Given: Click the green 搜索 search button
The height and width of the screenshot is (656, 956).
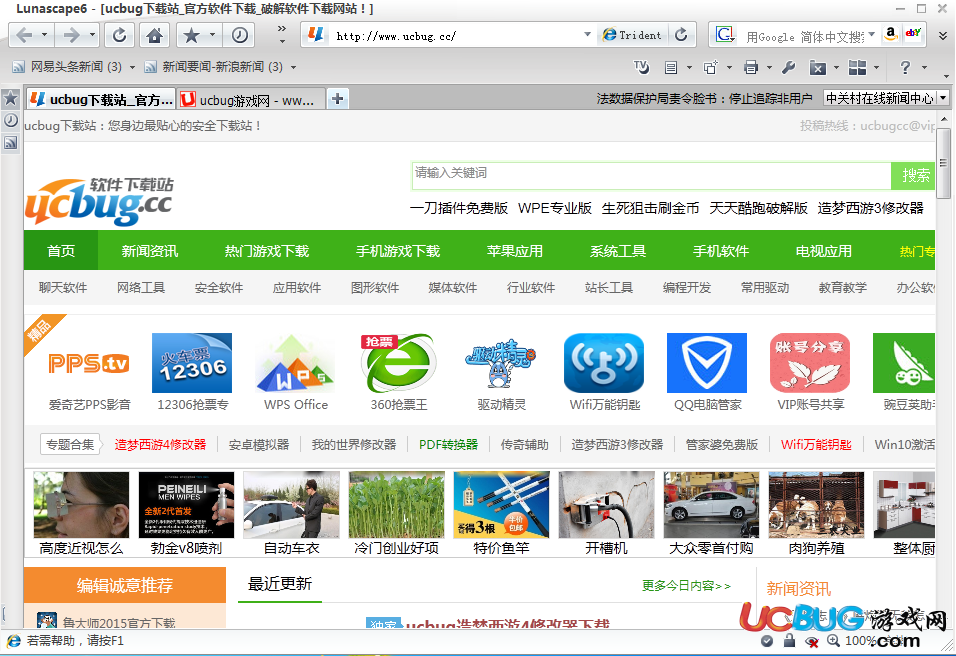Looking at the screenshot, I should coord(913,176).
